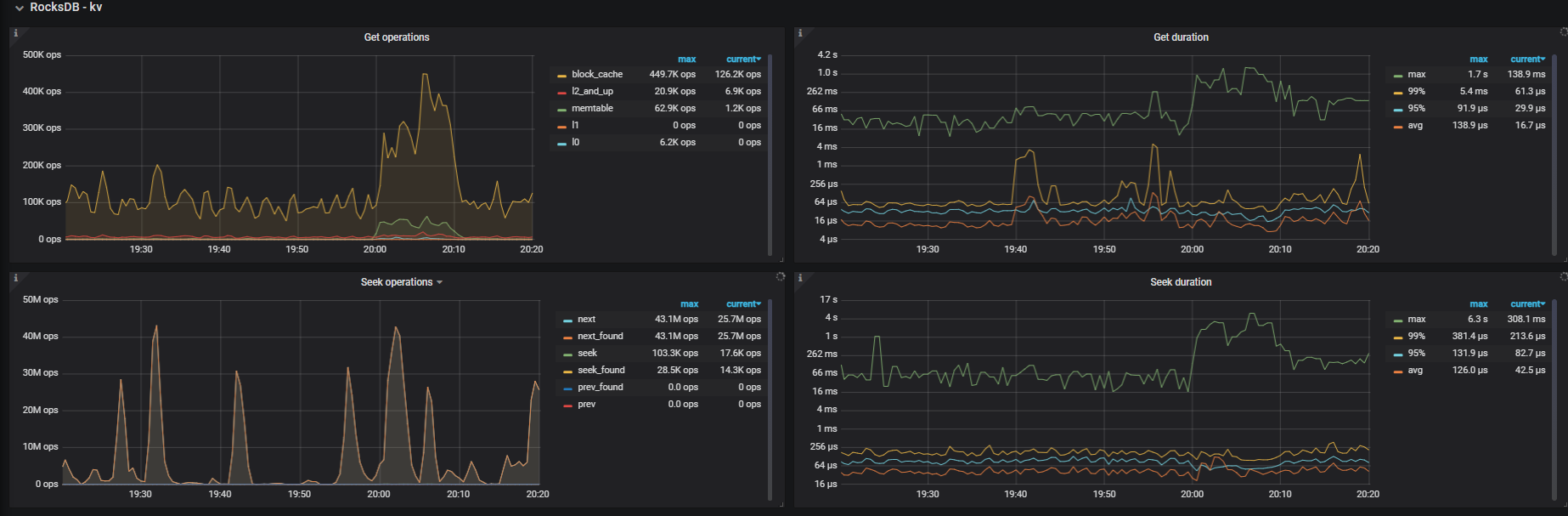The image size is (1568, 516).
Task: Toggle block_cache series in Get operations legend
Action: point(596,75)
